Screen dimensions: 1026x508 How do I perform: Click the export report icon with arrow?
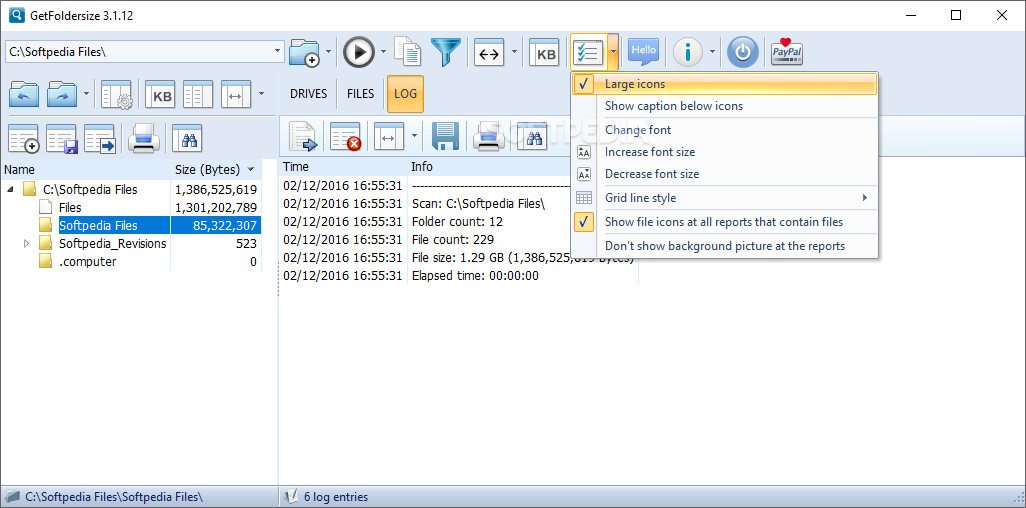pos(100,139)
